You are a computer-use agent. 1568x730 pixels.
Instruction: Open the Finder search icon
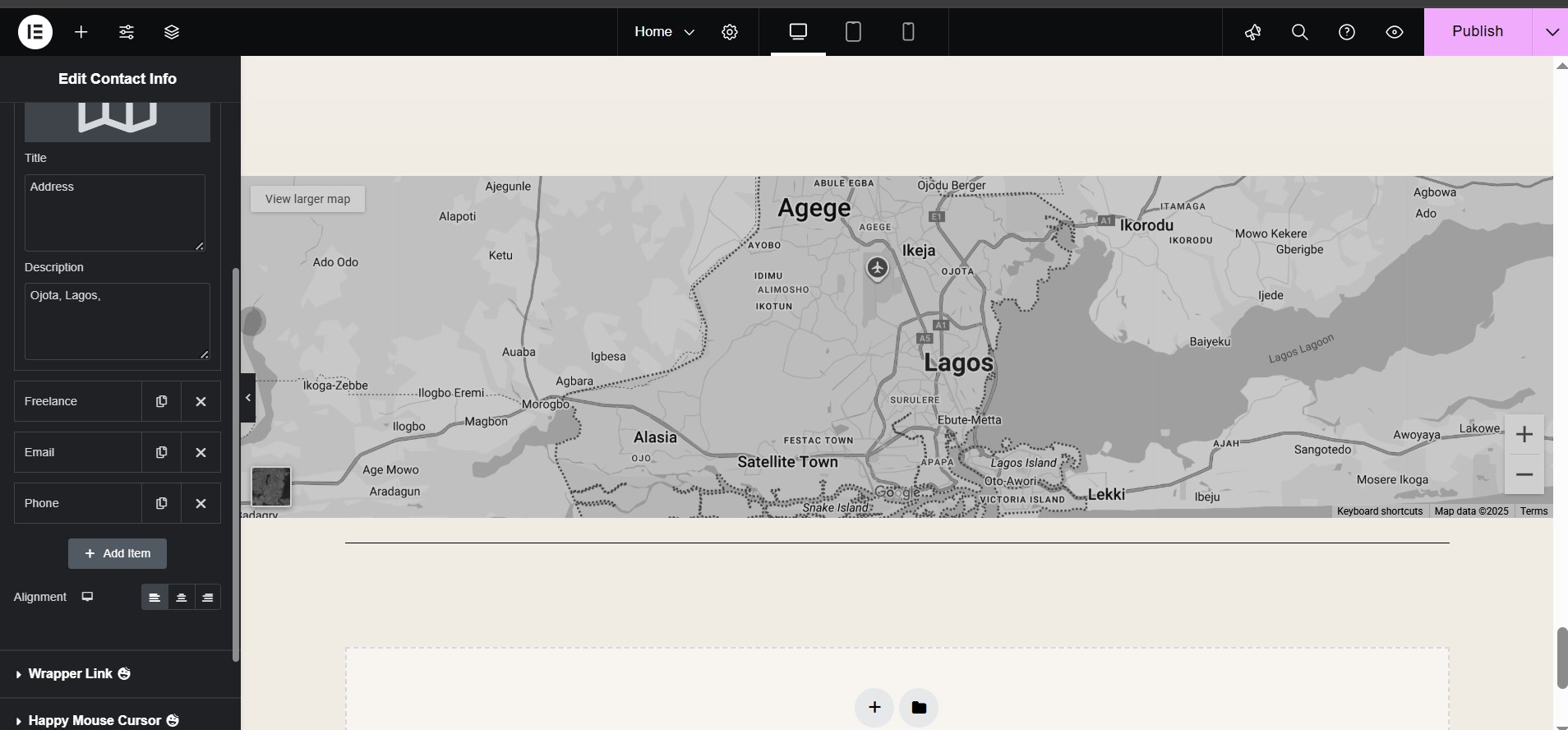click(1299, 32)
